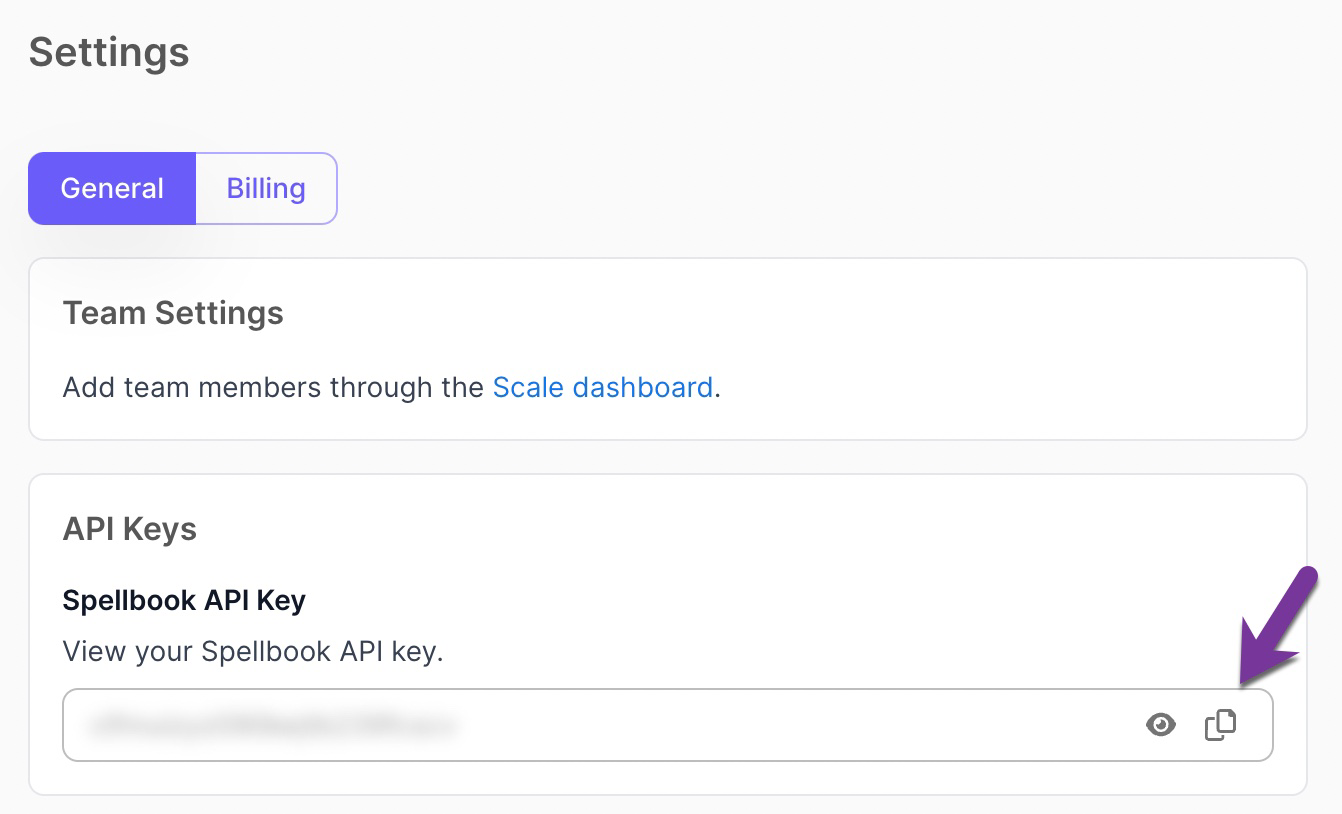Click blank background beside the Settings title
The width and height of the screenshot is (1342, 814).
[700, 52]
